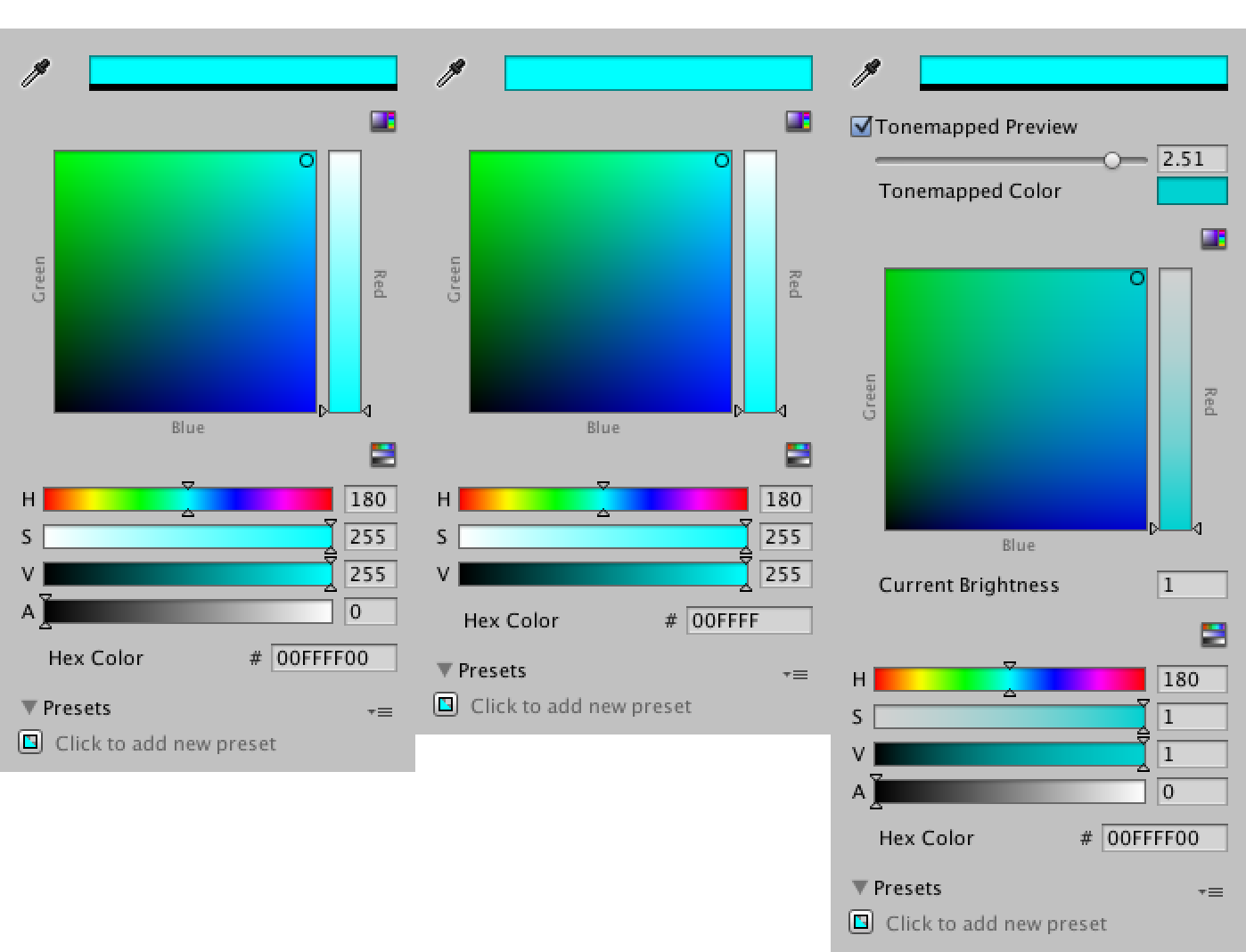The height and width of the screenshot is (952, 1246).
Task: Focus the A value field in HDR panel
Action: click(x=1193, y=792)
